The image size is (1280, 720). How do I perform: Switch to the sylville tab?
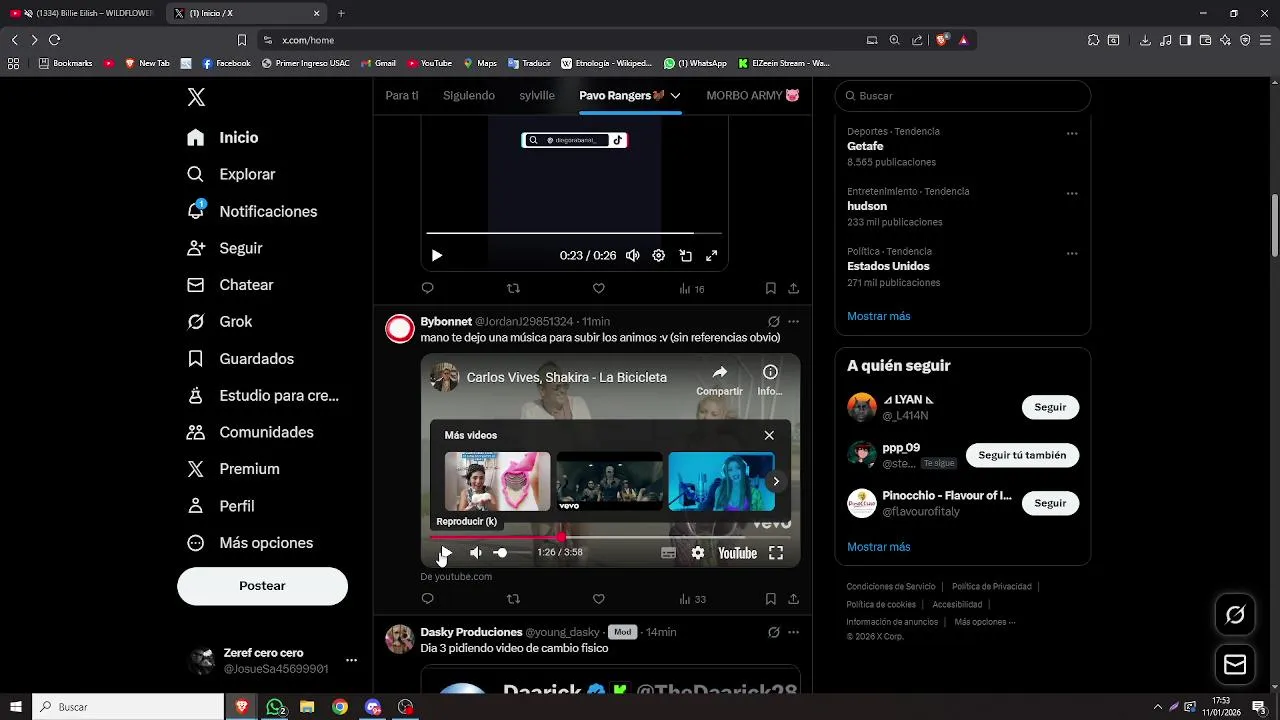(x=537, y=96)
